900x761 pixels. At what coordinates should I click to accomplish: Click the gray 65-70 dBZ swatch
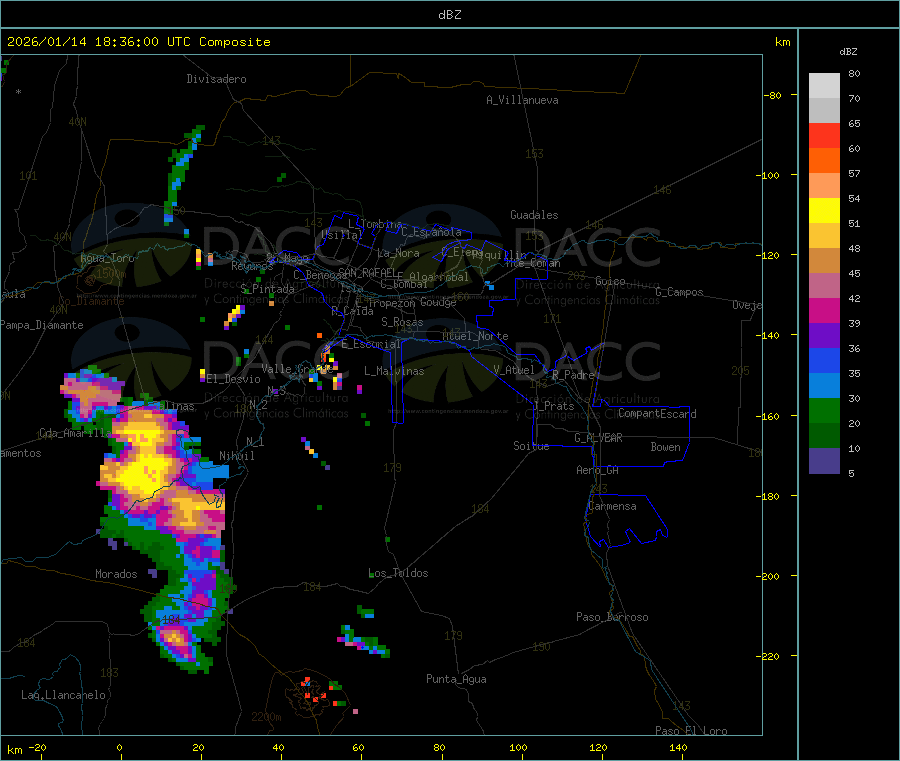pos(824,111)
